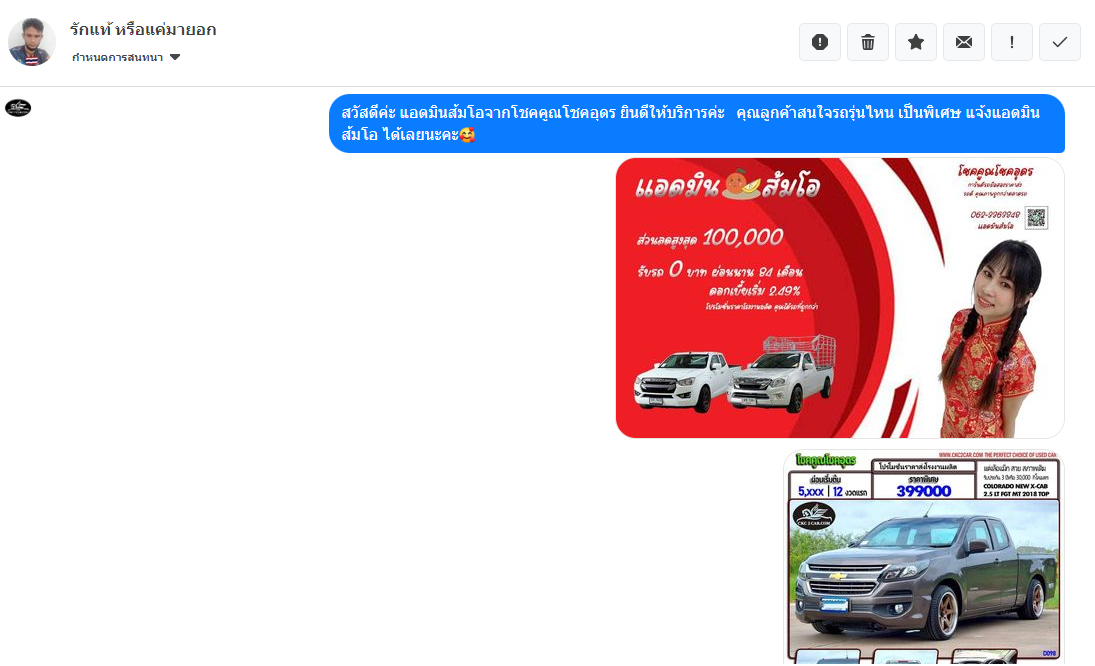Image resolution: width=1095 pixels, height=666 pixels.
Task: Open the red แอดมินส้มโอ promo image
Action: pos(840,298)
